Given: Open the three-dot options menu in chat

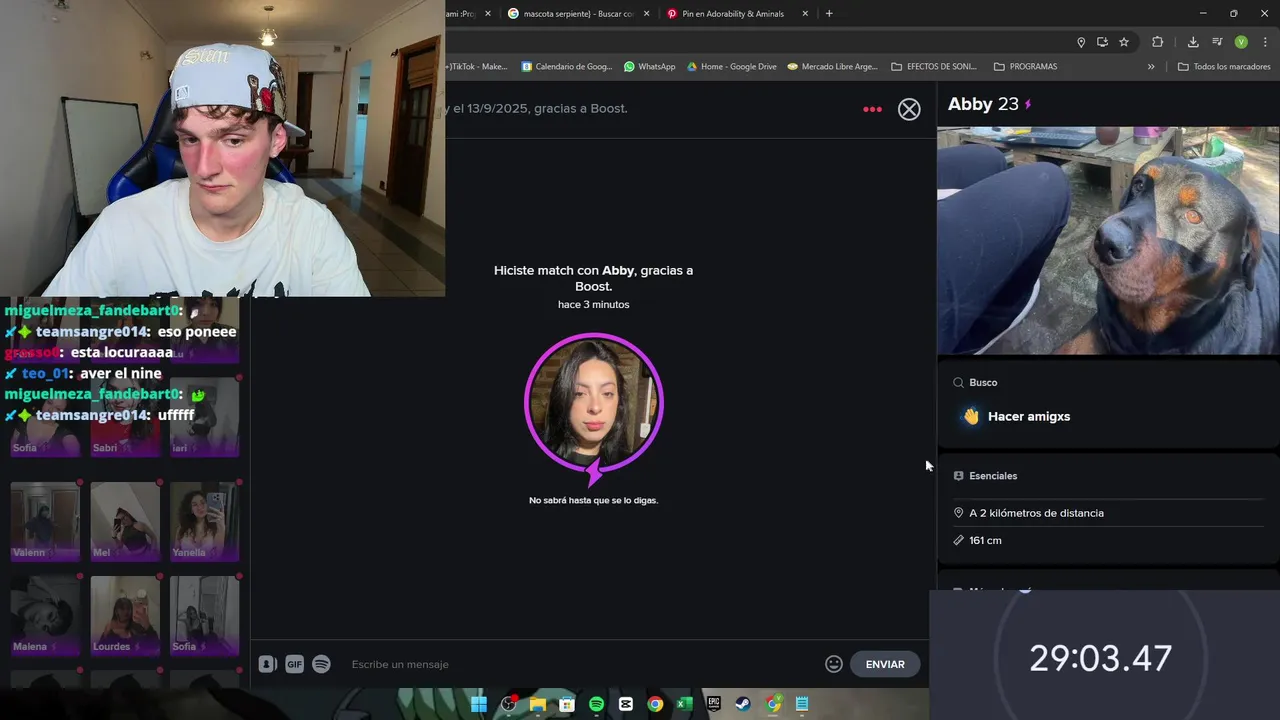Looking at the screenshot, I should [872, 109].
